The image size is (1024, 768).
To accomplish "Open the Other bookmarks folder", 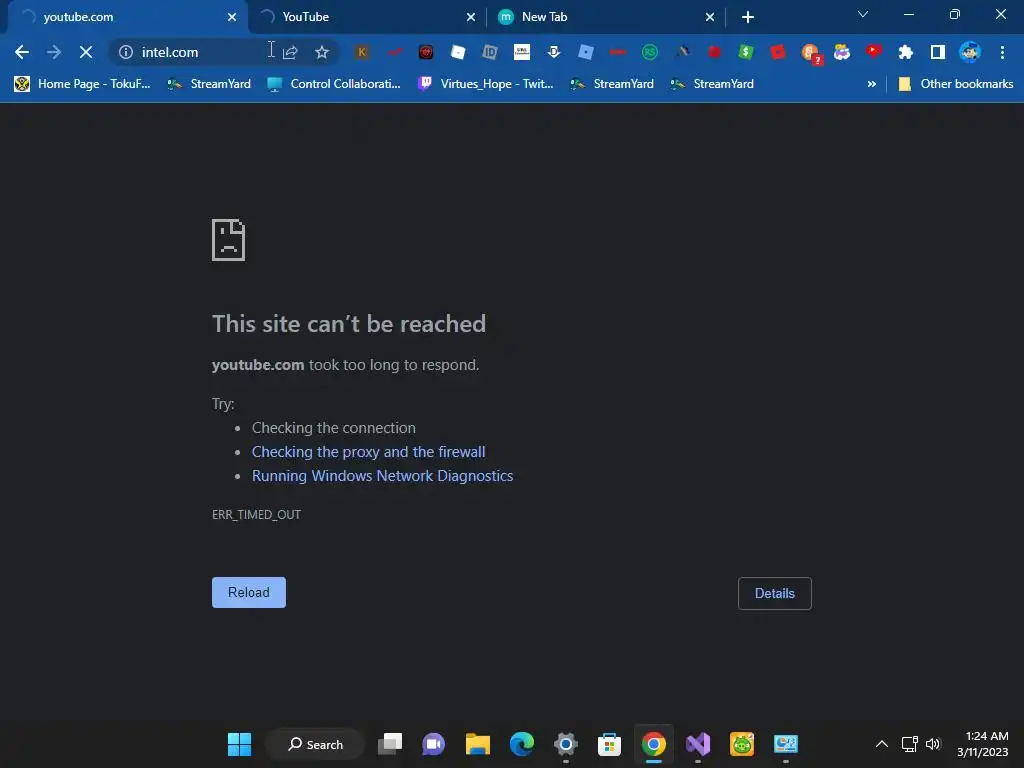I will pos(956,84).
